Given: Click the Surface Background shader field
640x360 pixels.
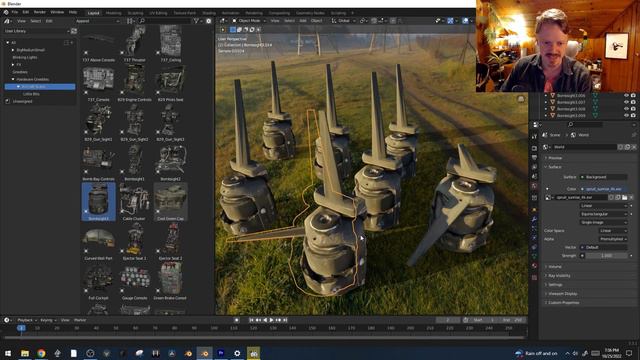Looking at the screenshot, I should (603, 177).
